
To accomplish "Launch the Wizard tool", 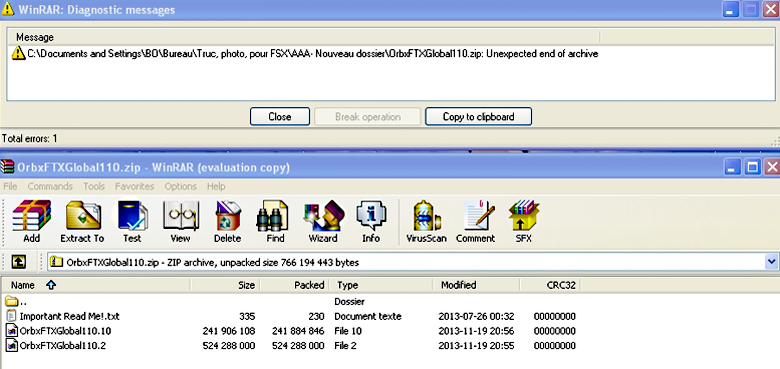I will 323,222.
